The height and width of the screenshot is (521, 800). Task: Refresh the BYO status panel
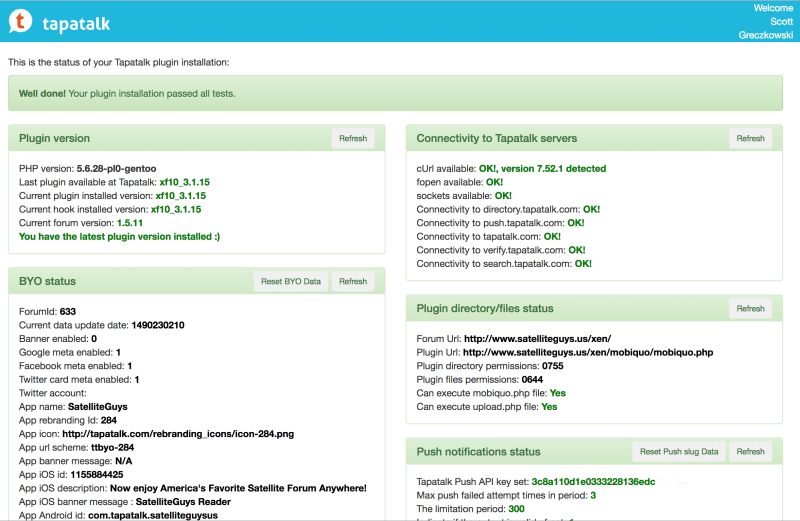click(353, 281)
